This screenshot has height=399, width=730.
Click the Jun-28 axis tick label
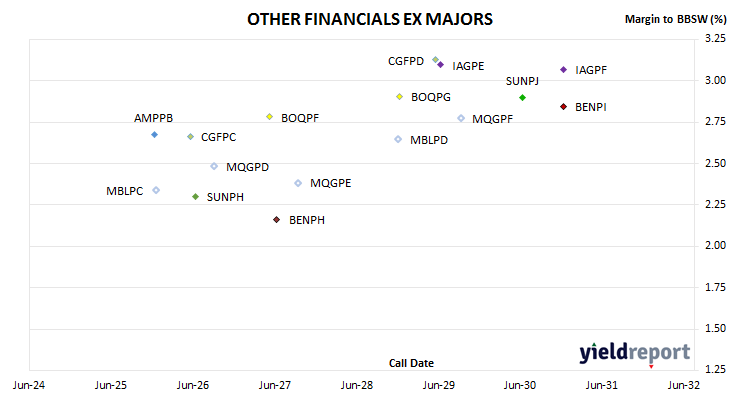[x=357, y=385]
